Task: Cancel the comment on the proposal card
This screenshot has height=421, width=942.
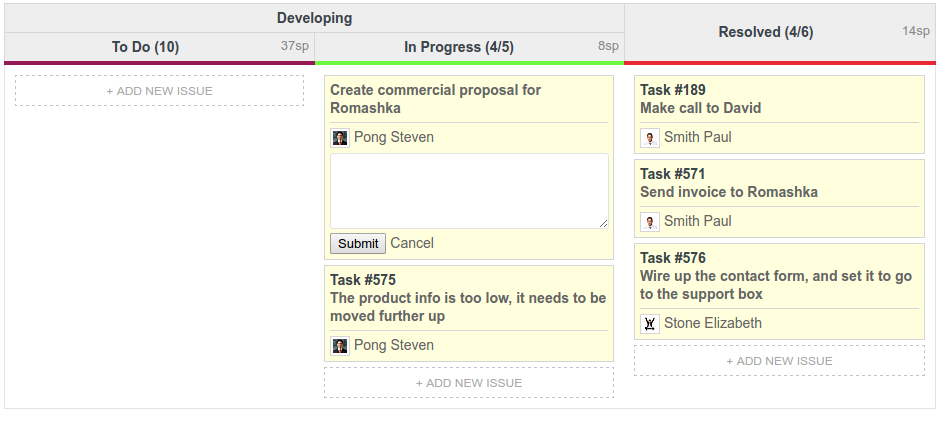Action: point(412,243)
